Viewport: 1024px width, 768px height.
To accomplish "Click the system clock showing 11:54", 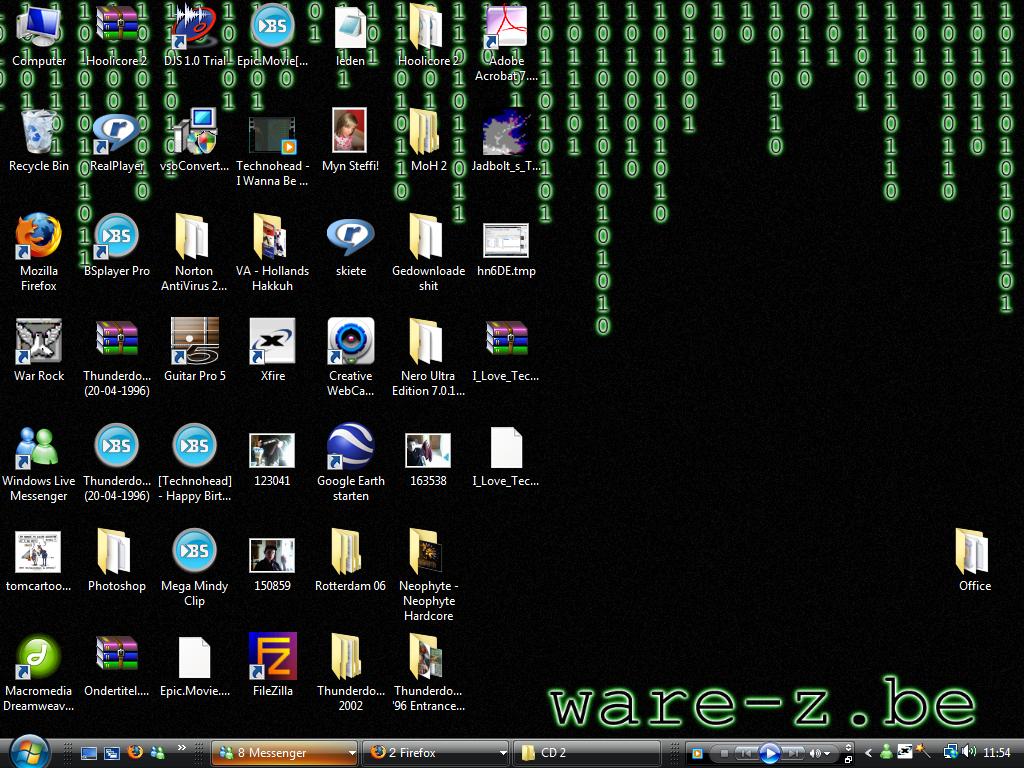I will (x=997, y=753).
